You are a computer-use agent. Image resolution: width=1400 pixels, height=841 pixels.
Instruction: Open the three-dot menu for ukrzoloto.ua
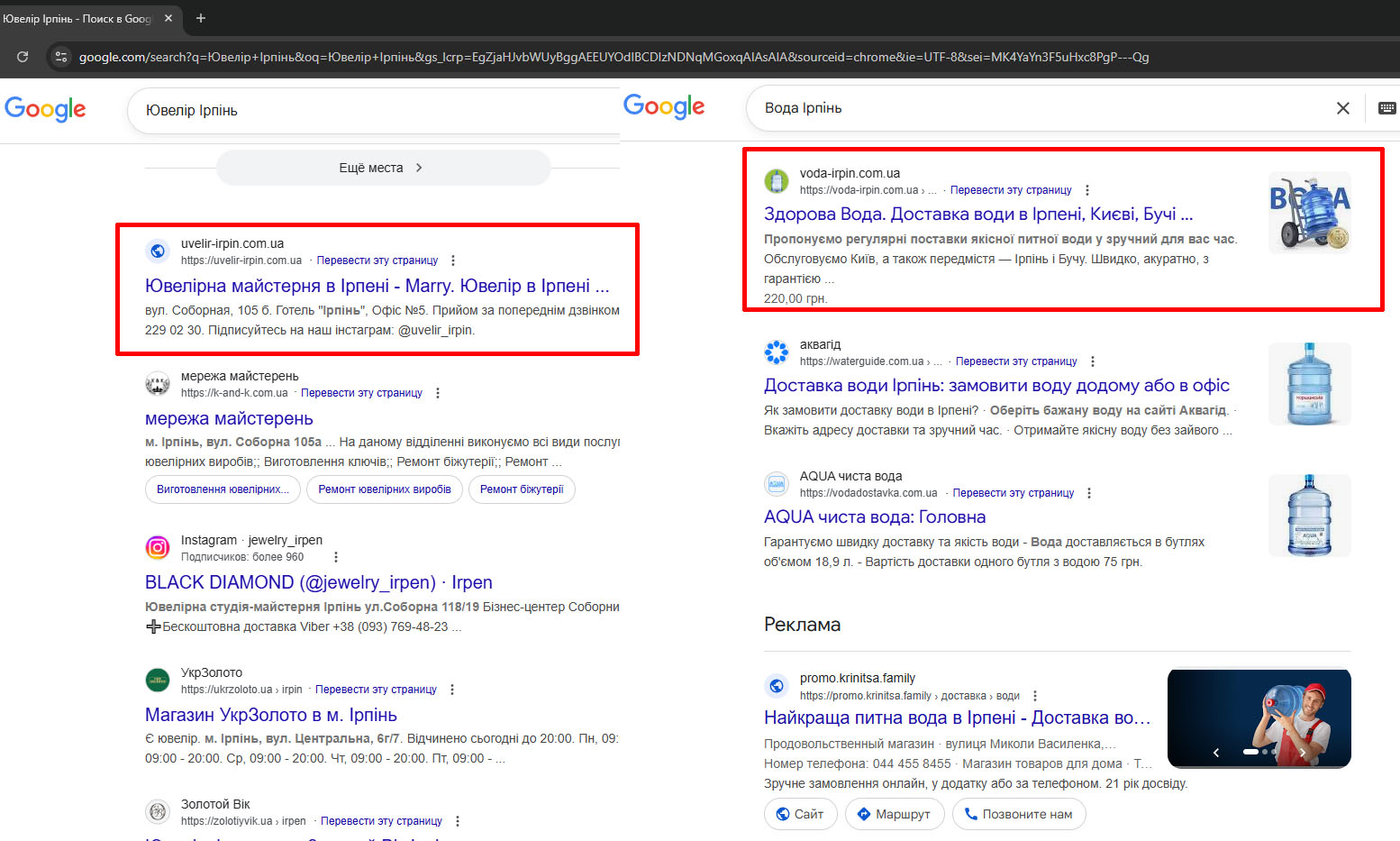click(452, 690)
